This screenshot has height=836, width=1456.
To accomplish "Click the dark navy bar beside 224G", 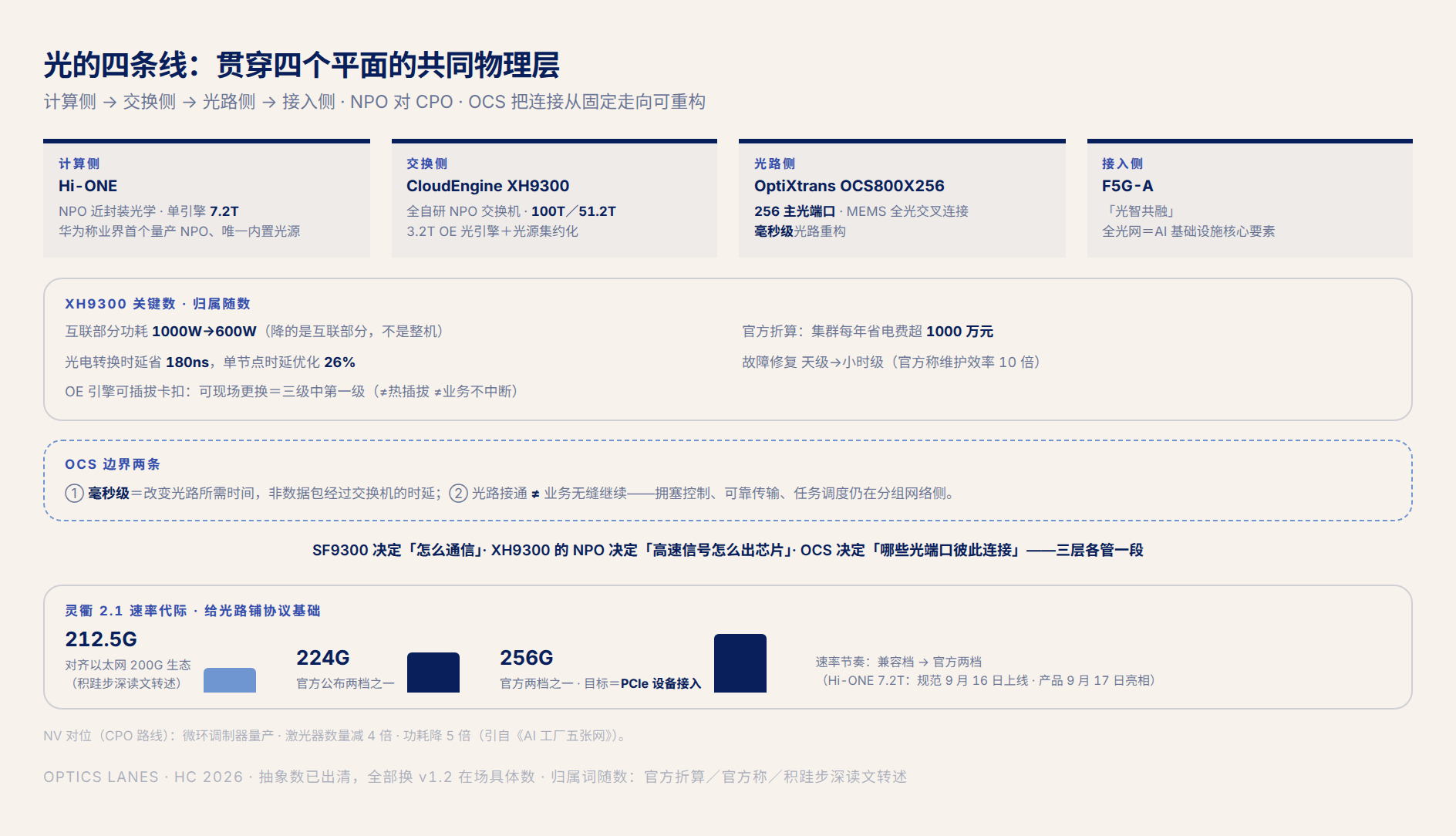I will (x=433, y=673).
